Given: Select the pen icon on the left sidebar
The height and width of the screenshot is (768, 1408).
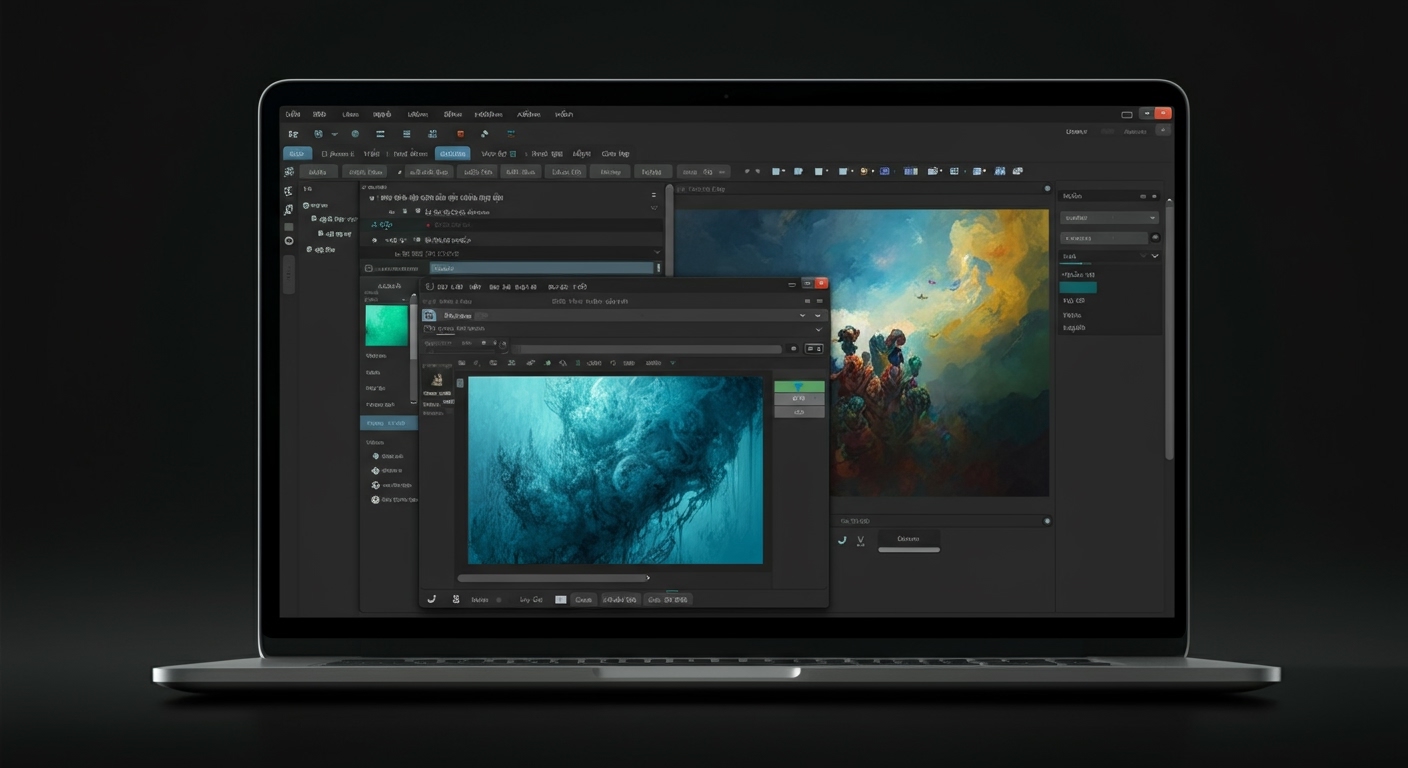Looking at the screenshot, I should point(288,209).
